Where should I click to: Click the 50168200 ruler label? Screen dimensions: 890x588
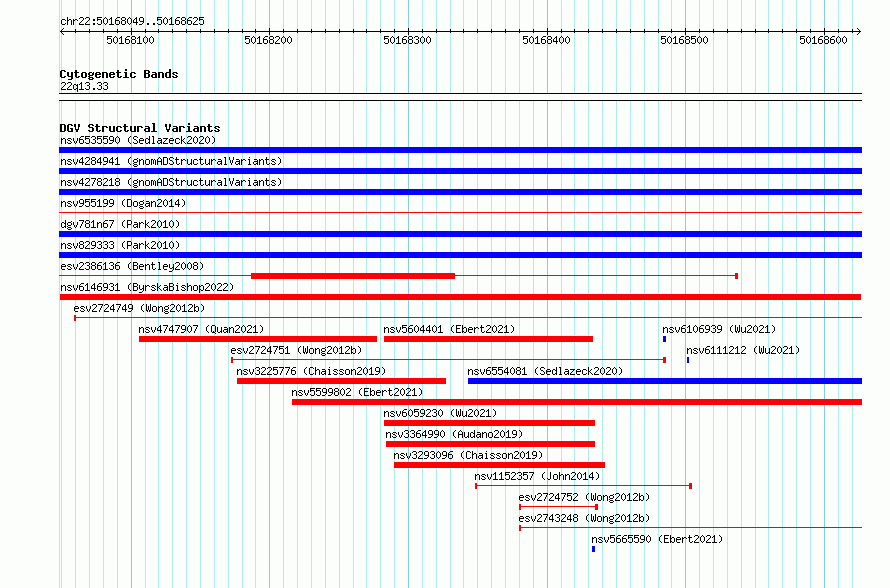point(268,40)
